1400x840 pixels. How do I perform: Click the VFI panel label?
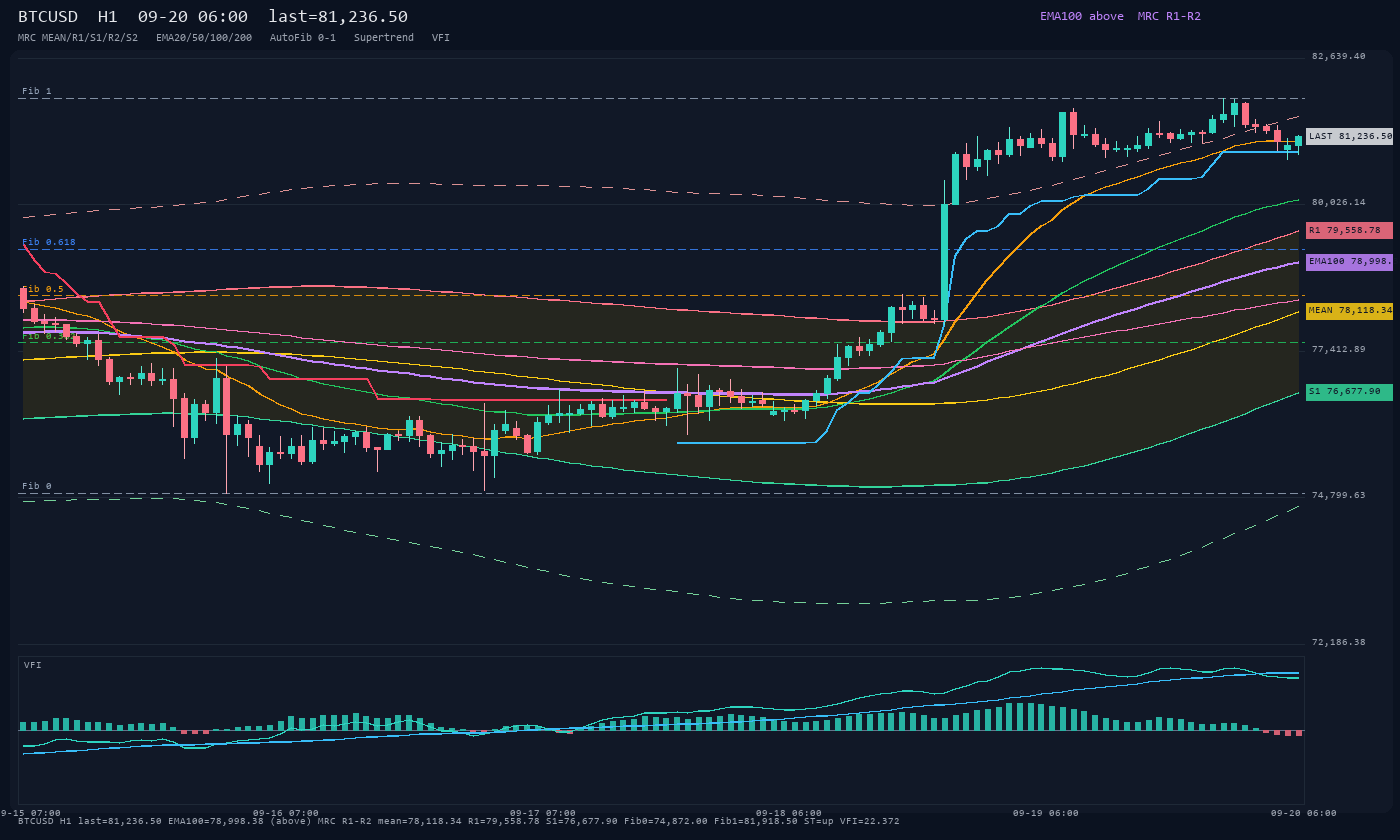pyautogui.click(x=33, y=665)
